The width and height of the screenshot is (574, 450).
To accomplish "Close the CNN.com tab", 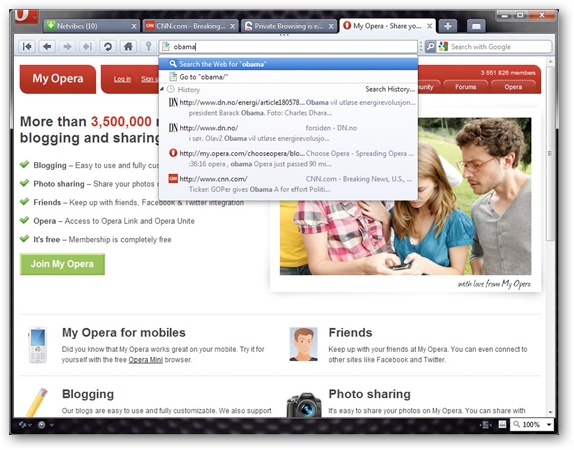I will click(x=232, y=26).
